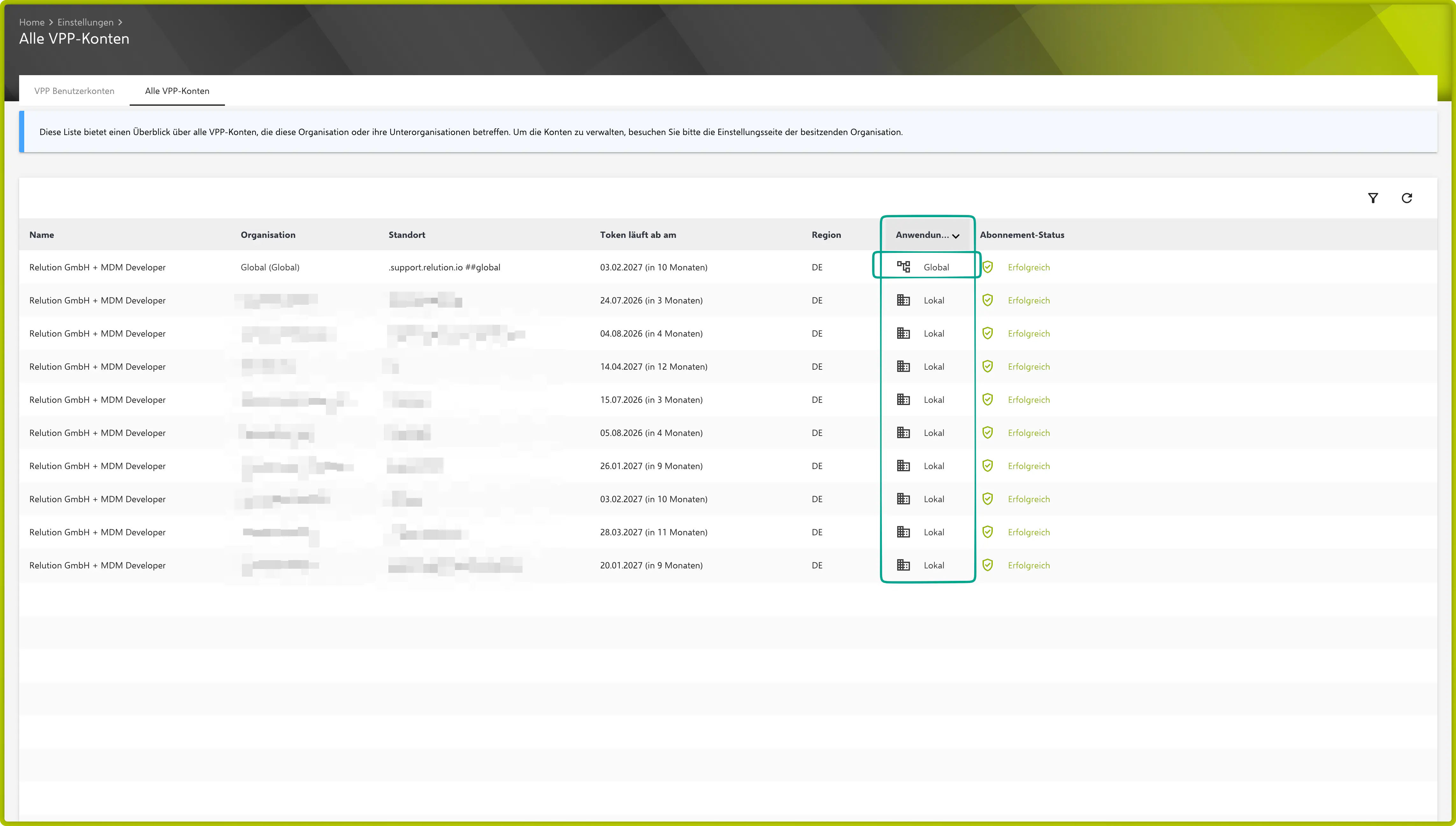Click the building icon for token 24.07.2026
Image resolution: width=1456 pixels, height=826 pixels.
[903, 300]
